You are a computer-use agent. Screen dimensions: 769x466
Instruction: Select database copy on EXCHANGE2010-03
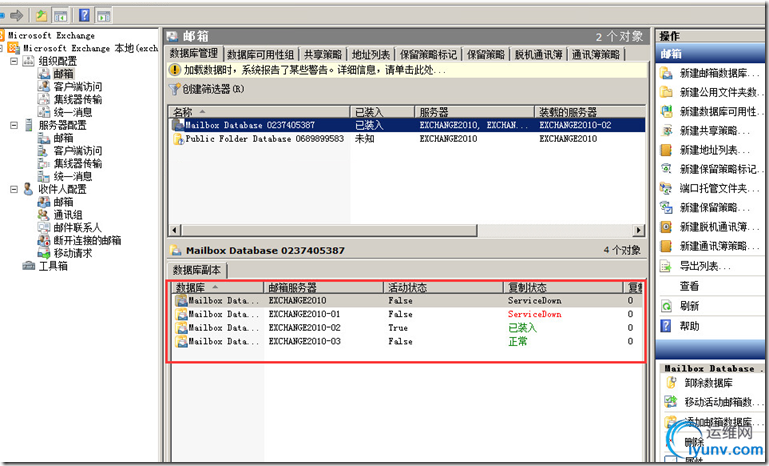407,341
